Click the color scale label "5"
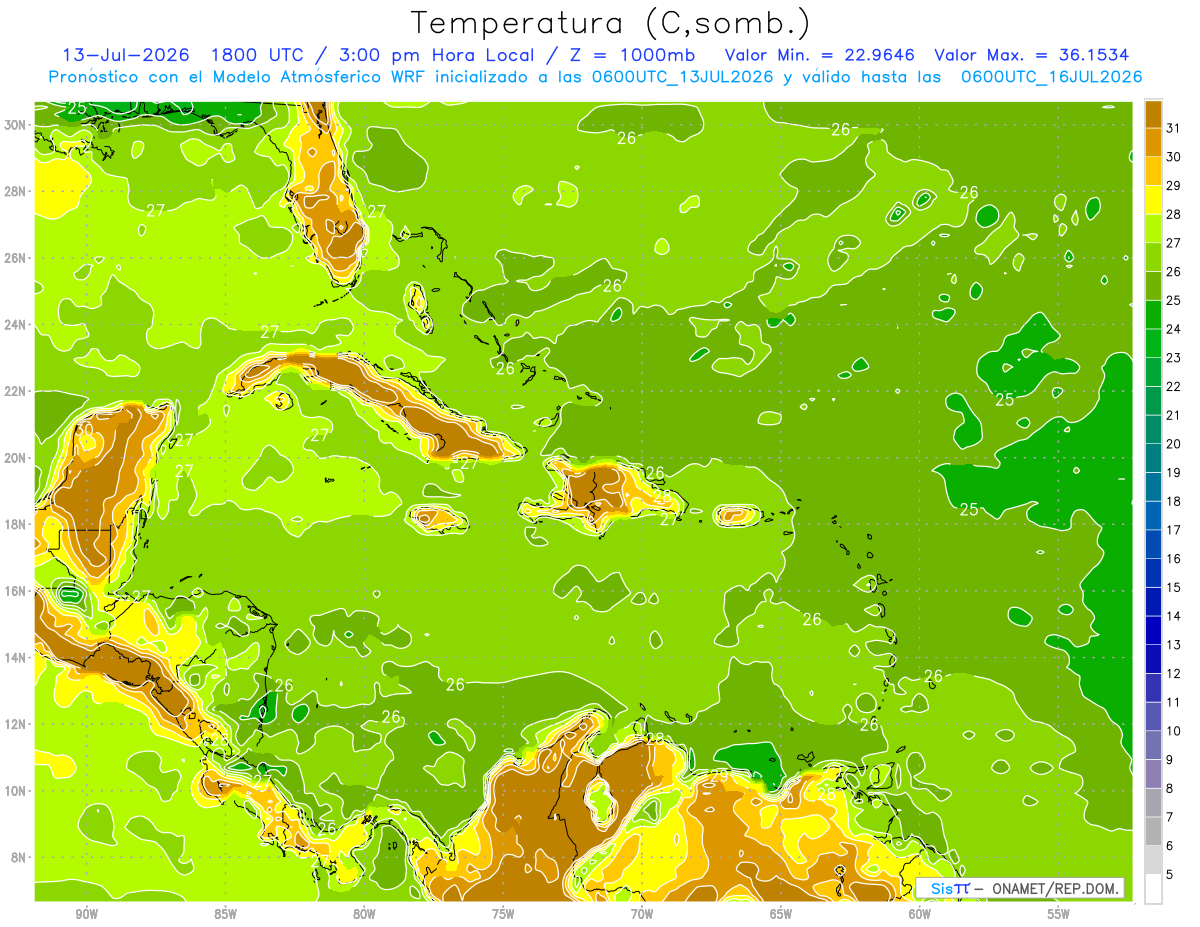The width and height of the screenshot is (1200, 927). coord(1170,875)
